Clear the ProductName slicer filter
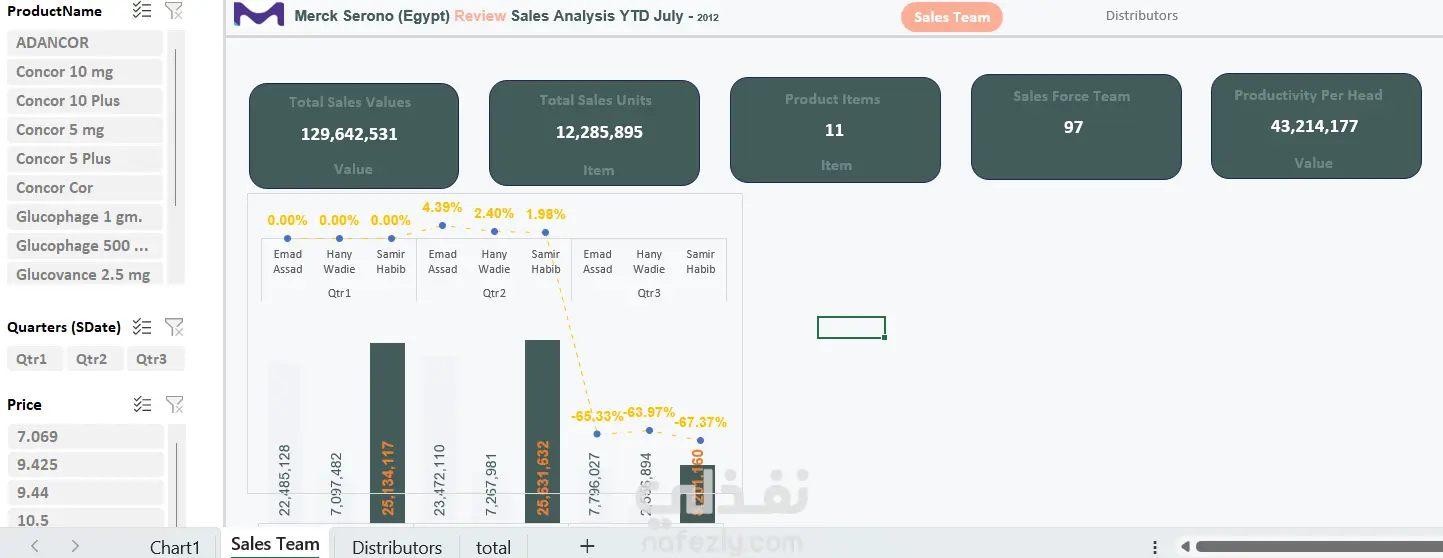This screenshot has width=1443, height=558. click(174, 11)
